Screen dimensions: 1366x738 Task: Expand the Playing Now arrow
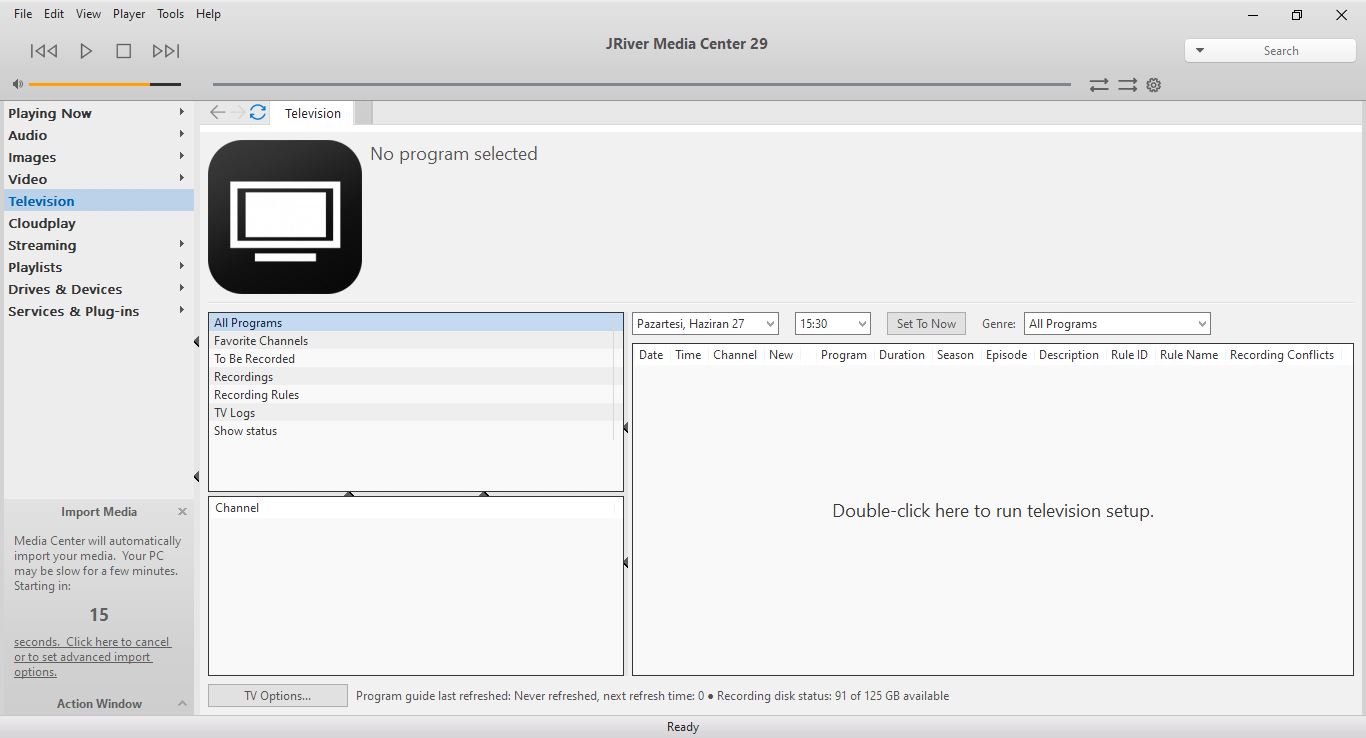pos(182,112)
